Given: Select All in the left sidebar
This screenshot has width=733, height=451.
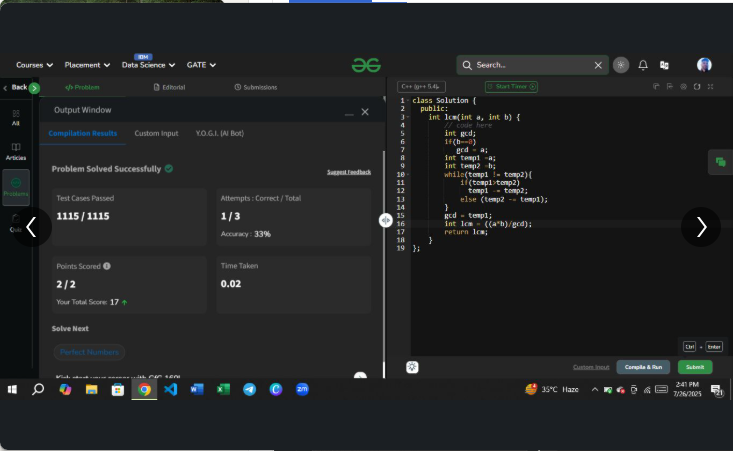Looking at the screenshot, I should point(16,118).
